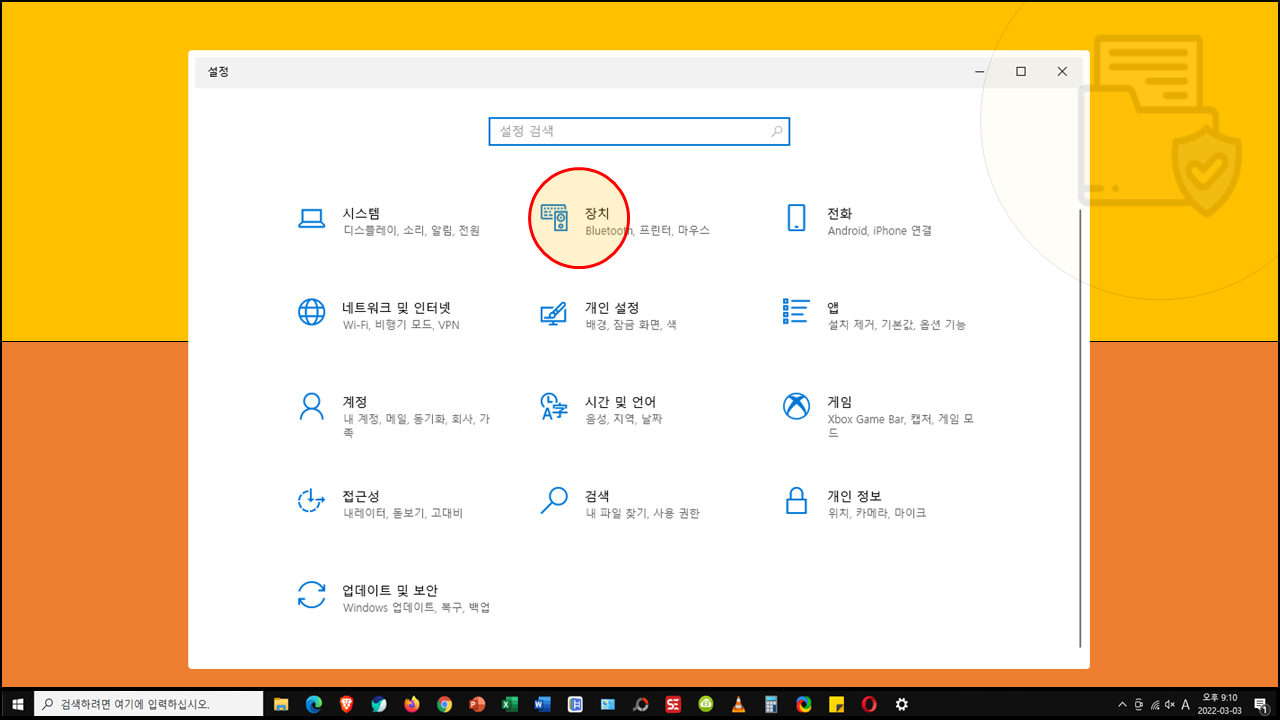Launch Microsoft Edge from the taskbar

314,704
